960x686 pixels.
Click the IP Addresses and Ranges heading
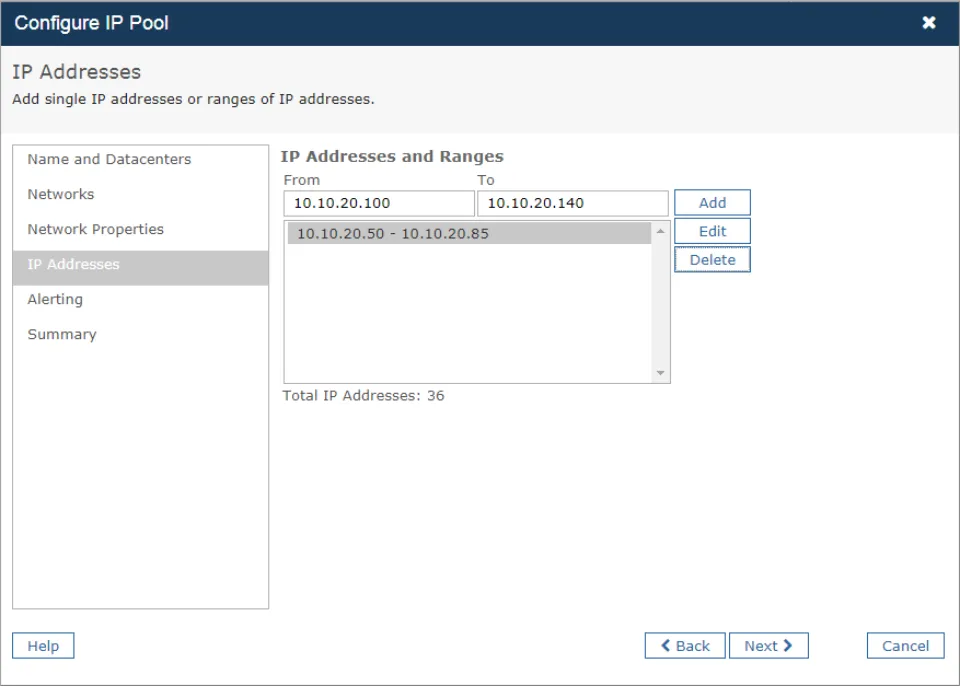pos(392,157)
